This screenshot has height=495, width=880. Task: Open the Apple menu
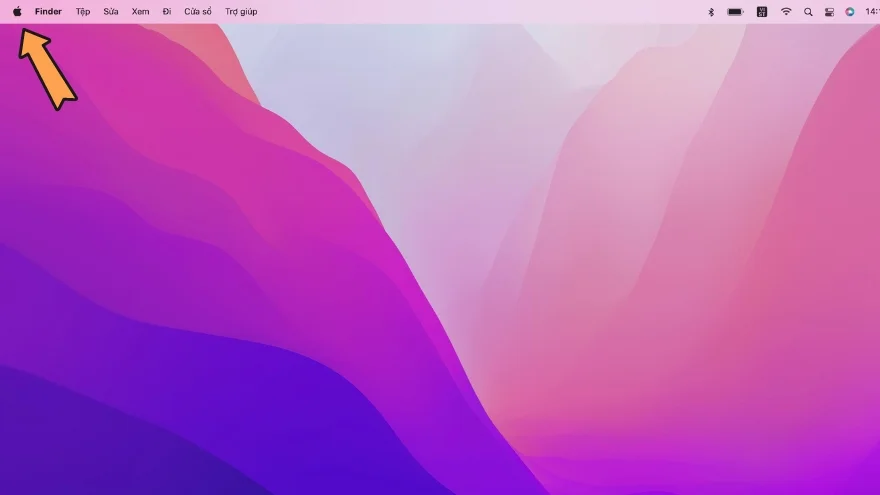point(17,12)
